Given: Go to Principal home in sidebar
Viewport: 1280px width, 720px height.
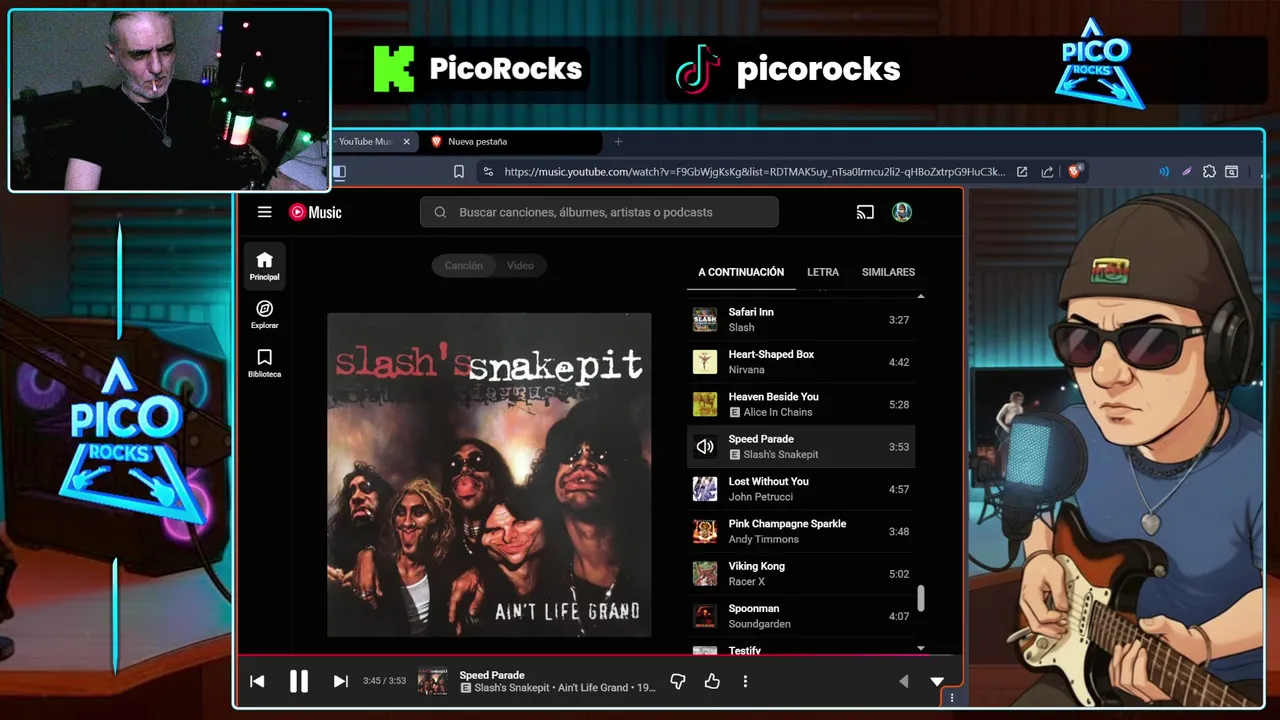Looking at the screenshot, I should point(265,266).
